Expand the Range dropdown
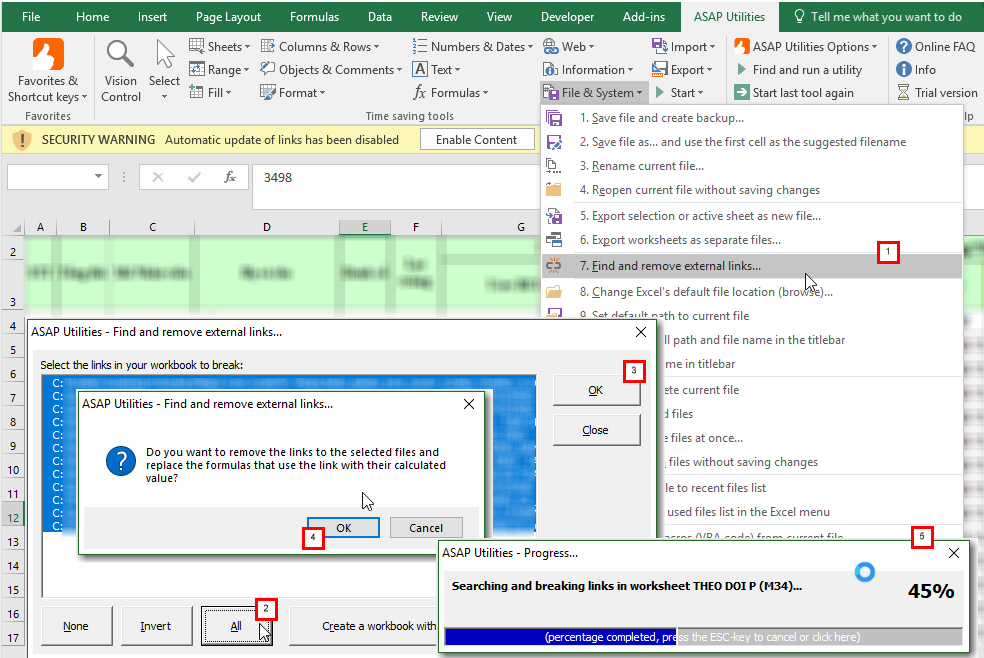984x658 pixels. [220, 70]
